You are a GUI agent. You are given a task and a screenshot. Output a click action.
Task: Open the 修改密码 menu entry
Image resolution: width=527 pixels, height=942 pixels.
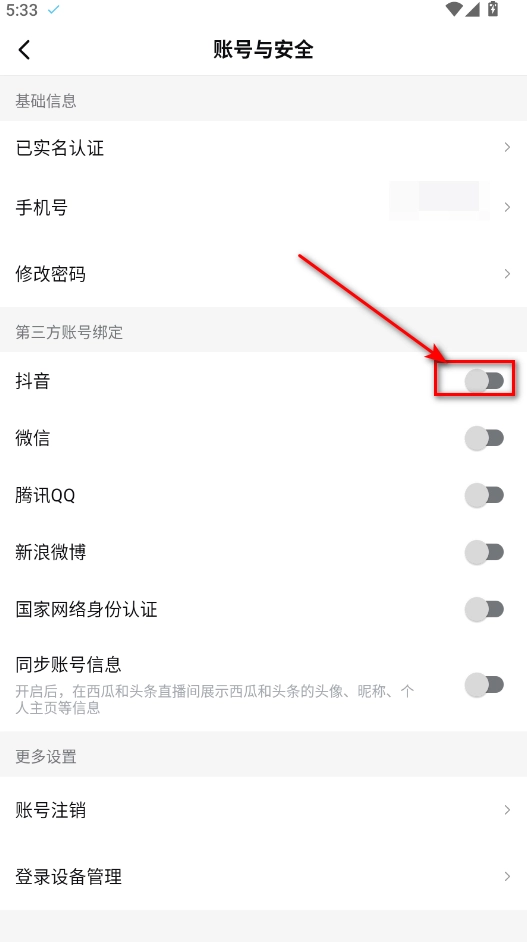(x=263, y=274)
